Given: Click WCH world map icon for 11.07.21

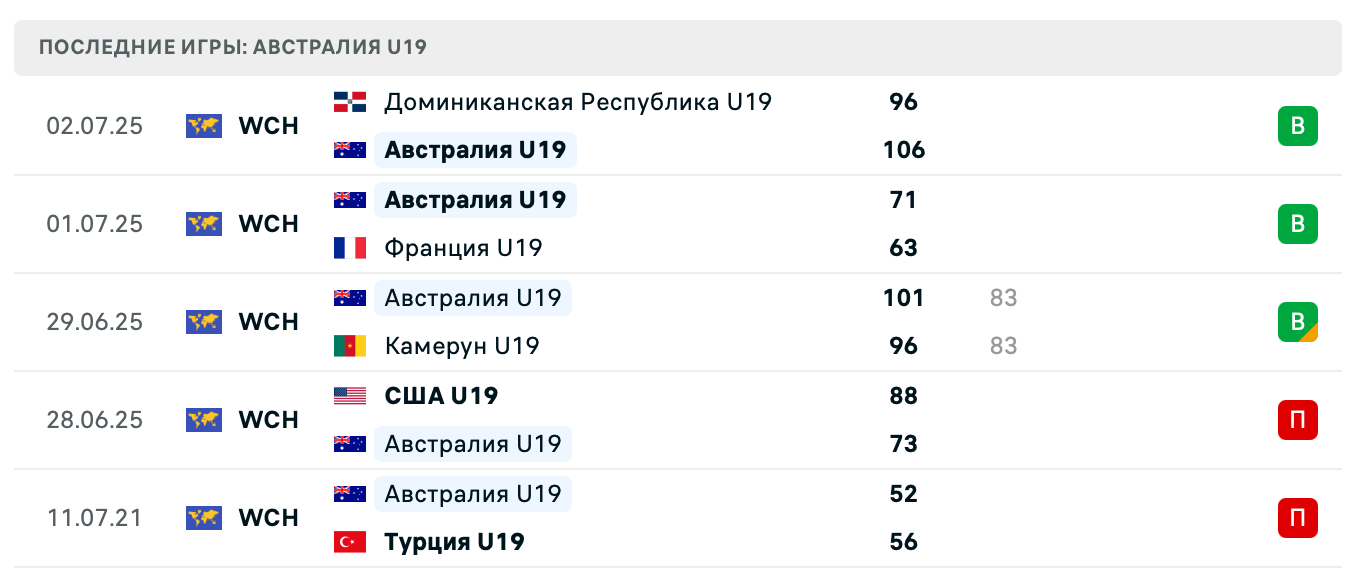Looking at the screenshot, I should click(x=203, y=518).
